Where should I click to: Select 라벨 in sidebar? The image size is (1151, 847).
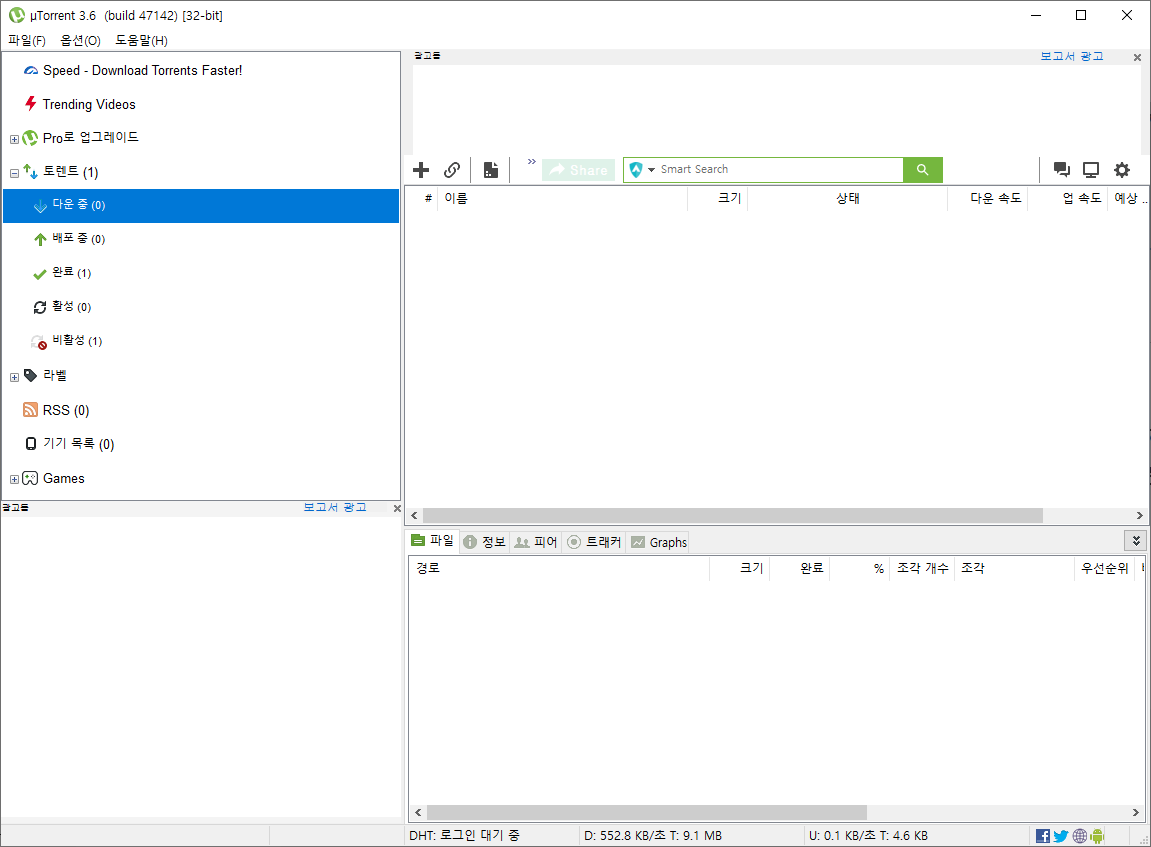(55, 375)
